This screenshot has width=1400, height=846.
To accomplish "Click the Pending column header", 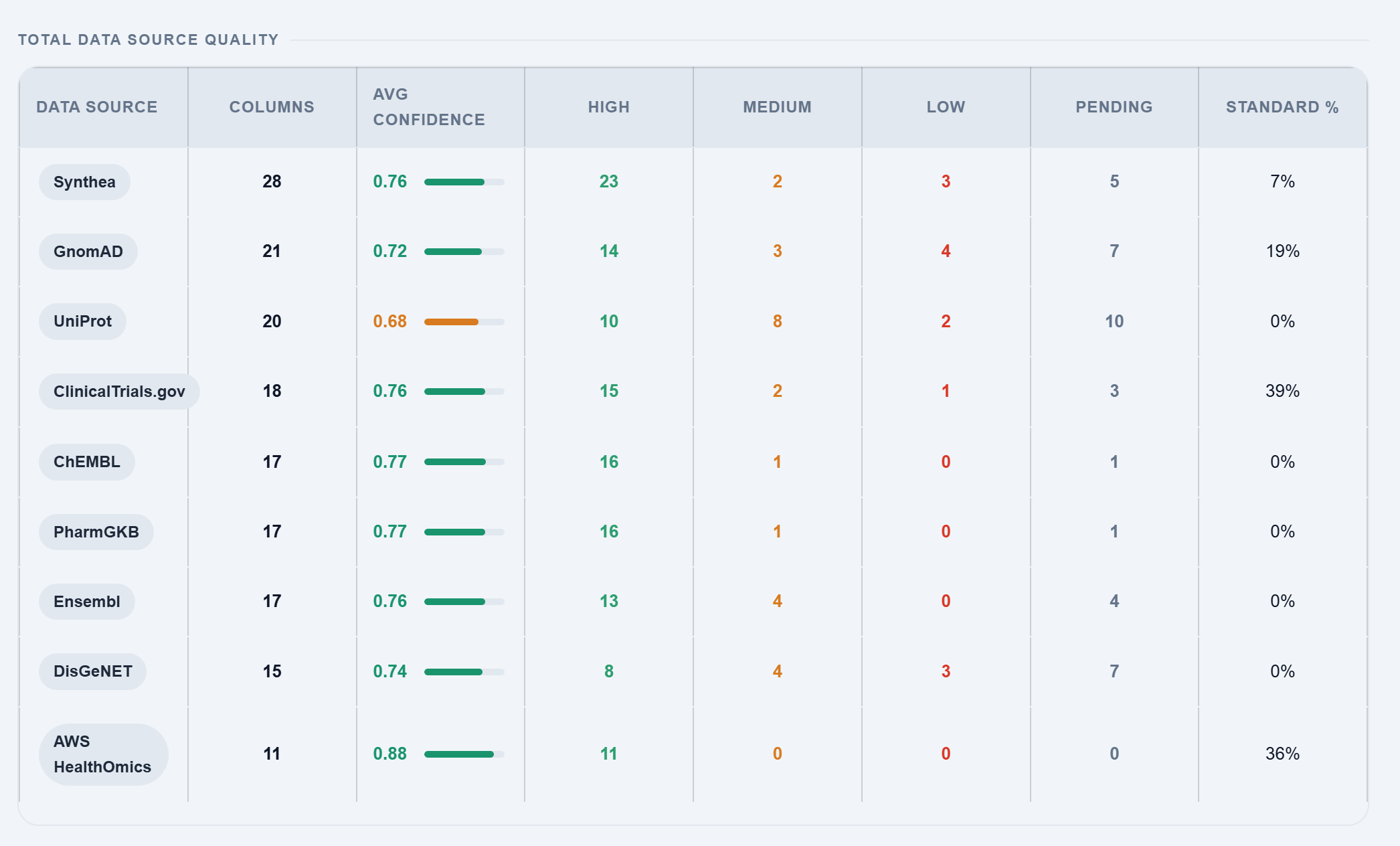I will [1114, 107].
